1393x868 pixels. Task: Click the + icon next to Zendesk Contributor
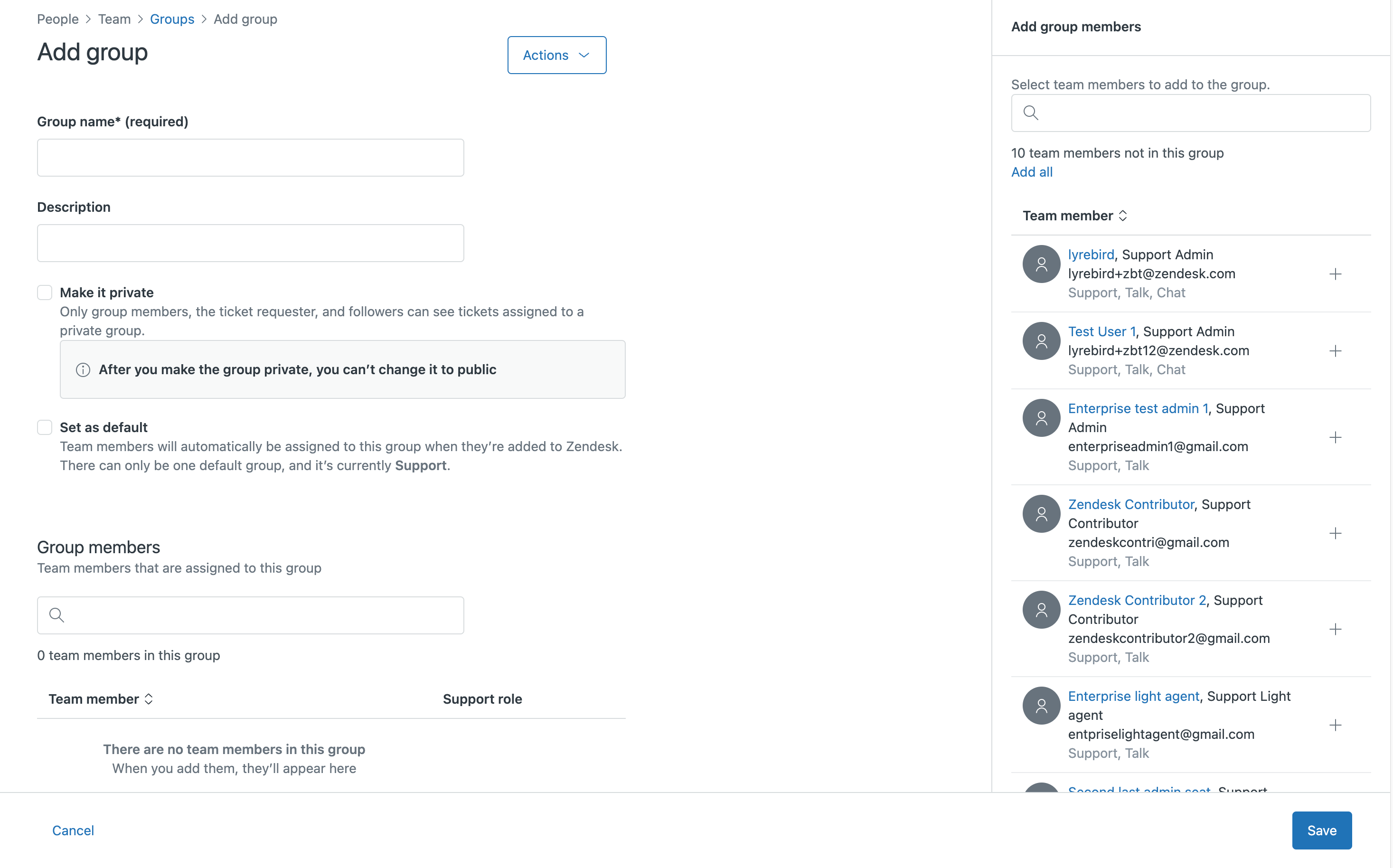pos(1335,533)
